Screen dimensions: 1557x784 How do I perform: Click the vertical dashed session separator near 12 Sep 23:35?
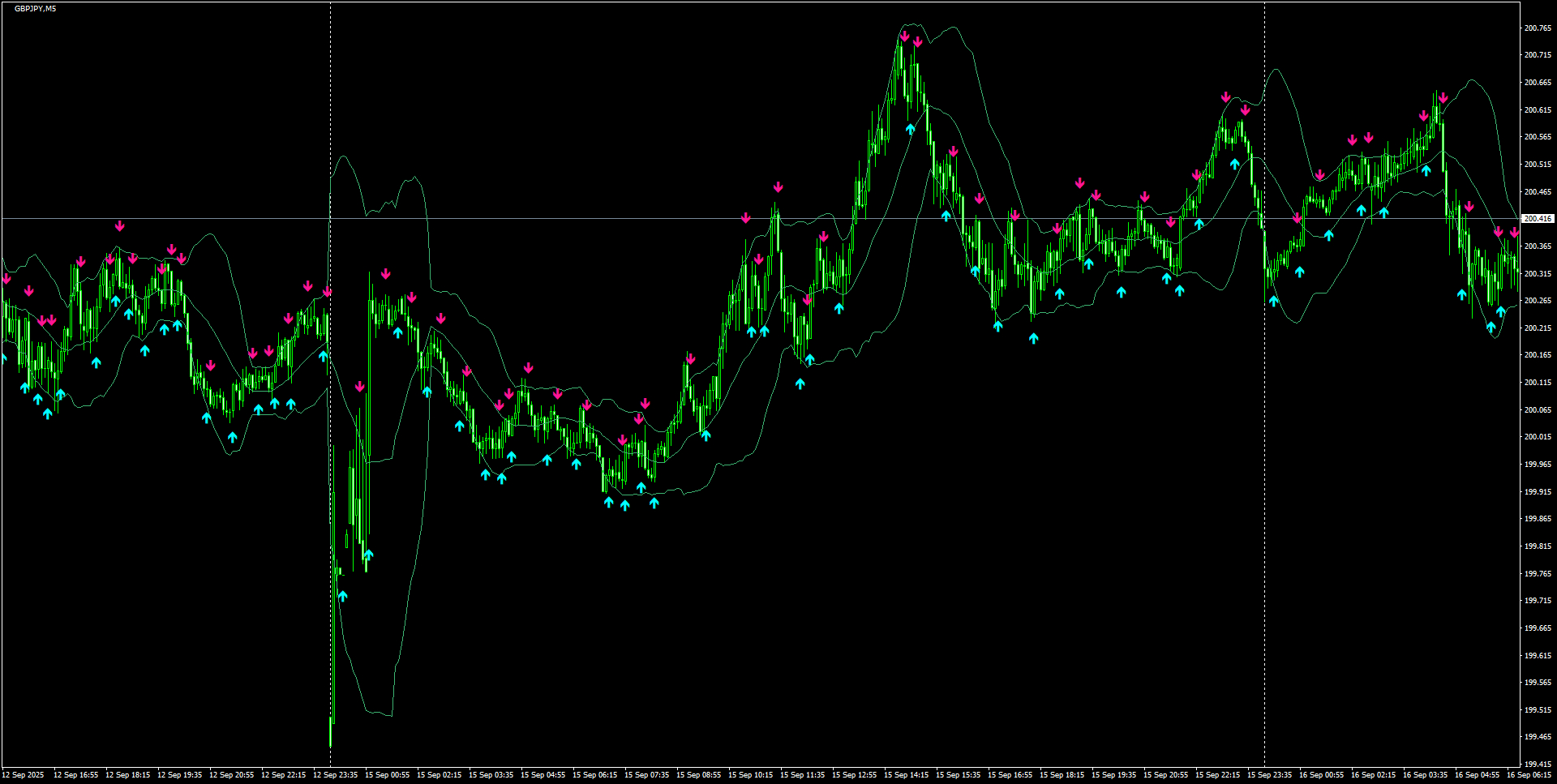pyautogui.click(x=330, y=405)
